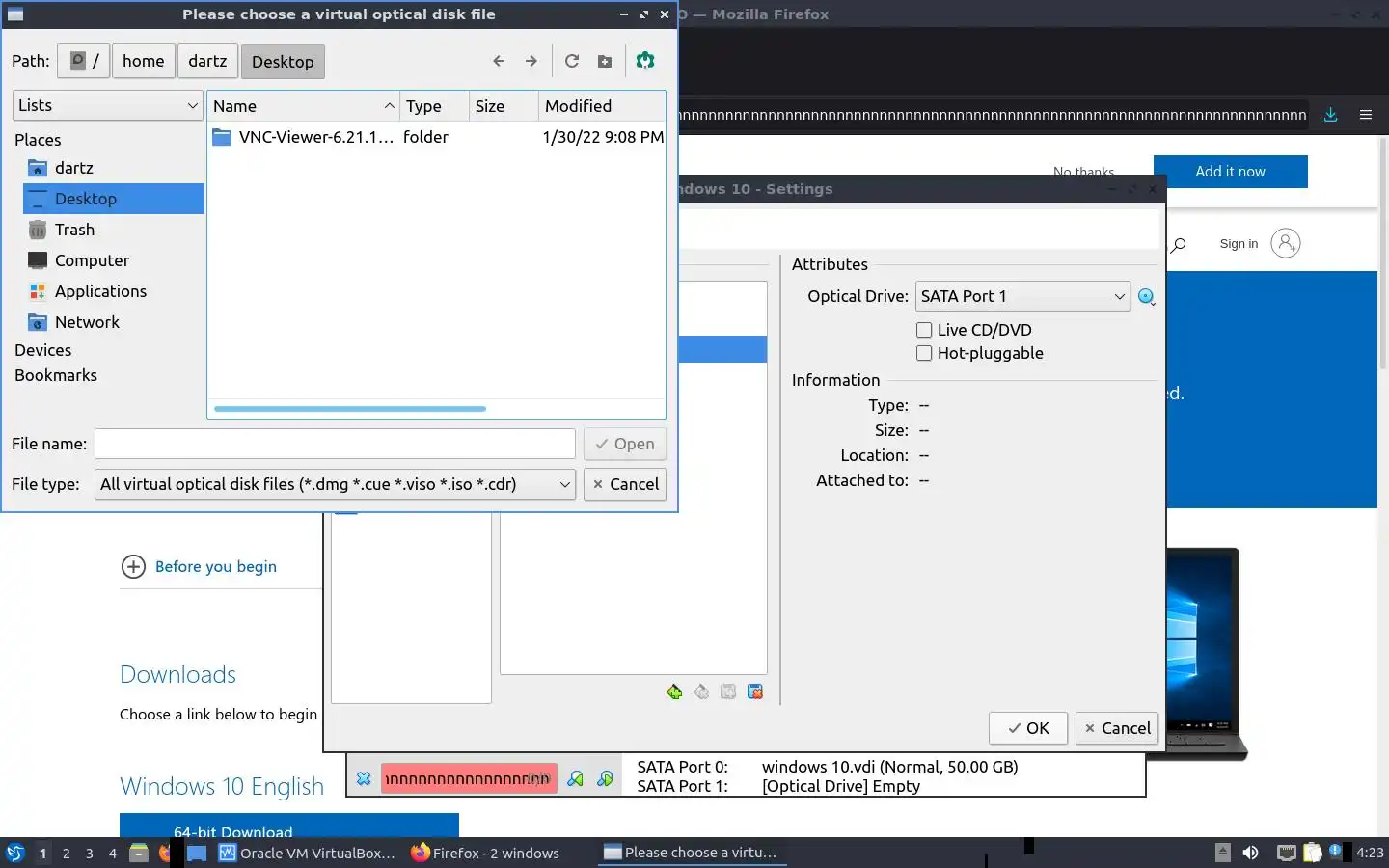Go back in file chooser history

tap(499, 61)
